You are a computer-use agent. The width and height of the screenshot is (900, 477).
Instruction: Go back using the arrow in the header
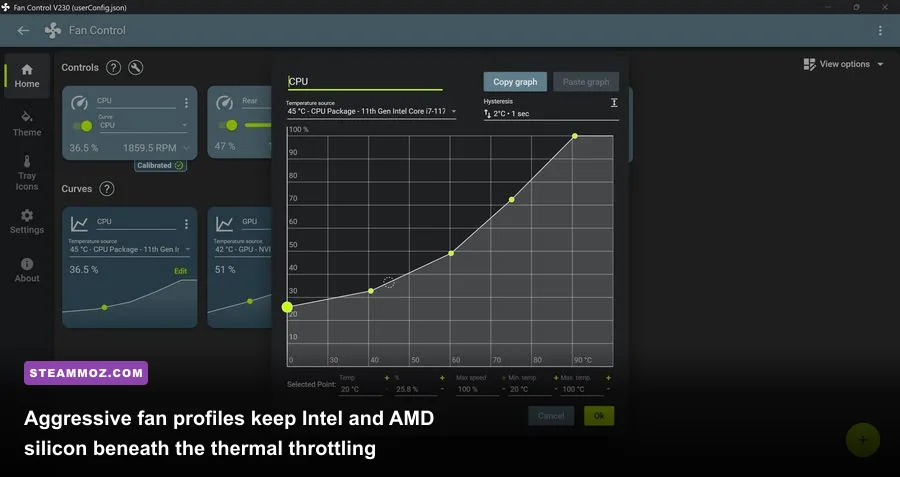point(23,30)
